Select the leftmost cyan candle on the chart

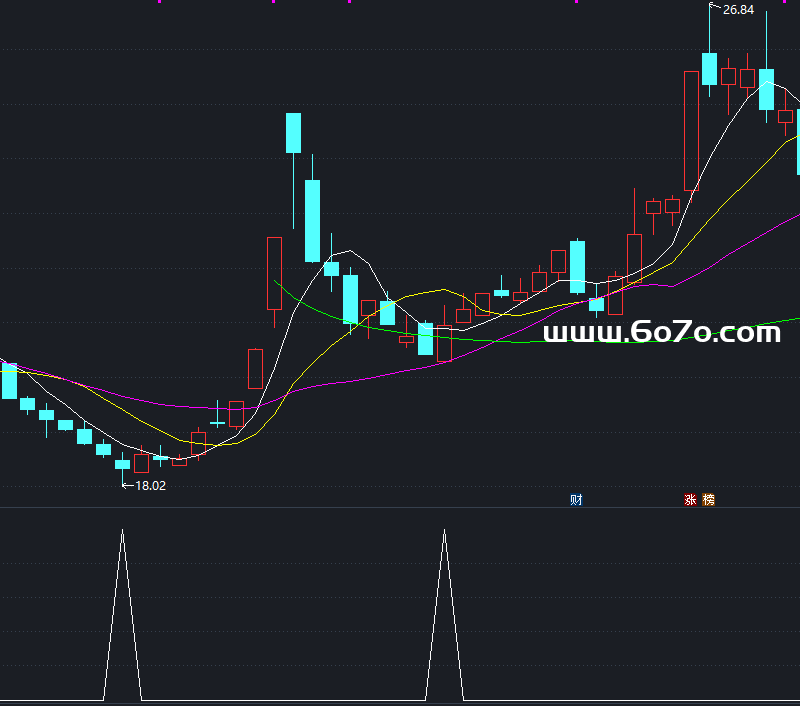pyautogui.click(x=9, y=381)
